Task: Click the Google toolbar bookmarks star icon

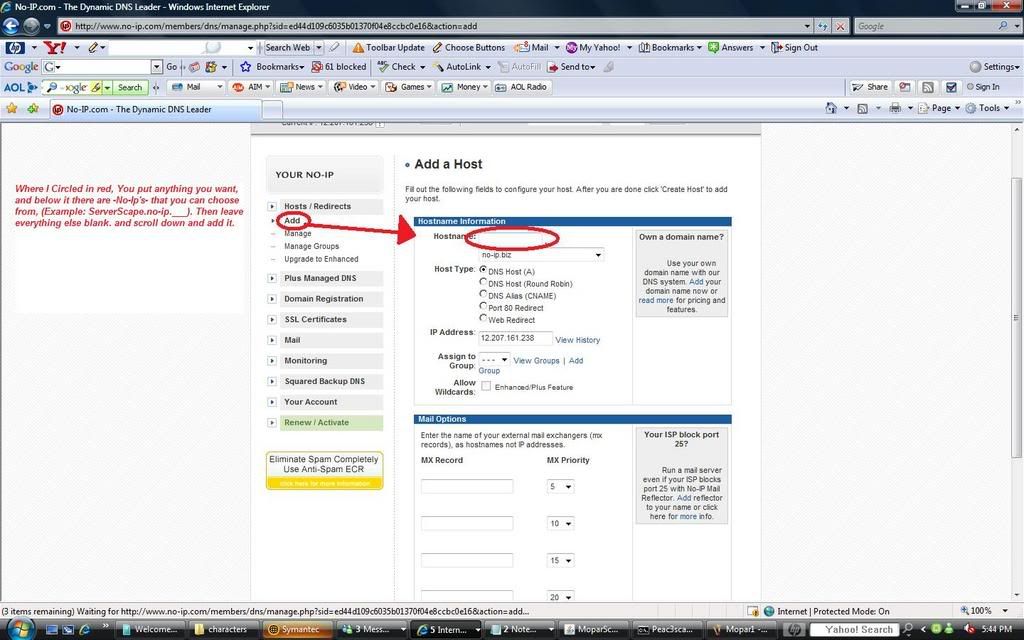Action: pos(246,67)
